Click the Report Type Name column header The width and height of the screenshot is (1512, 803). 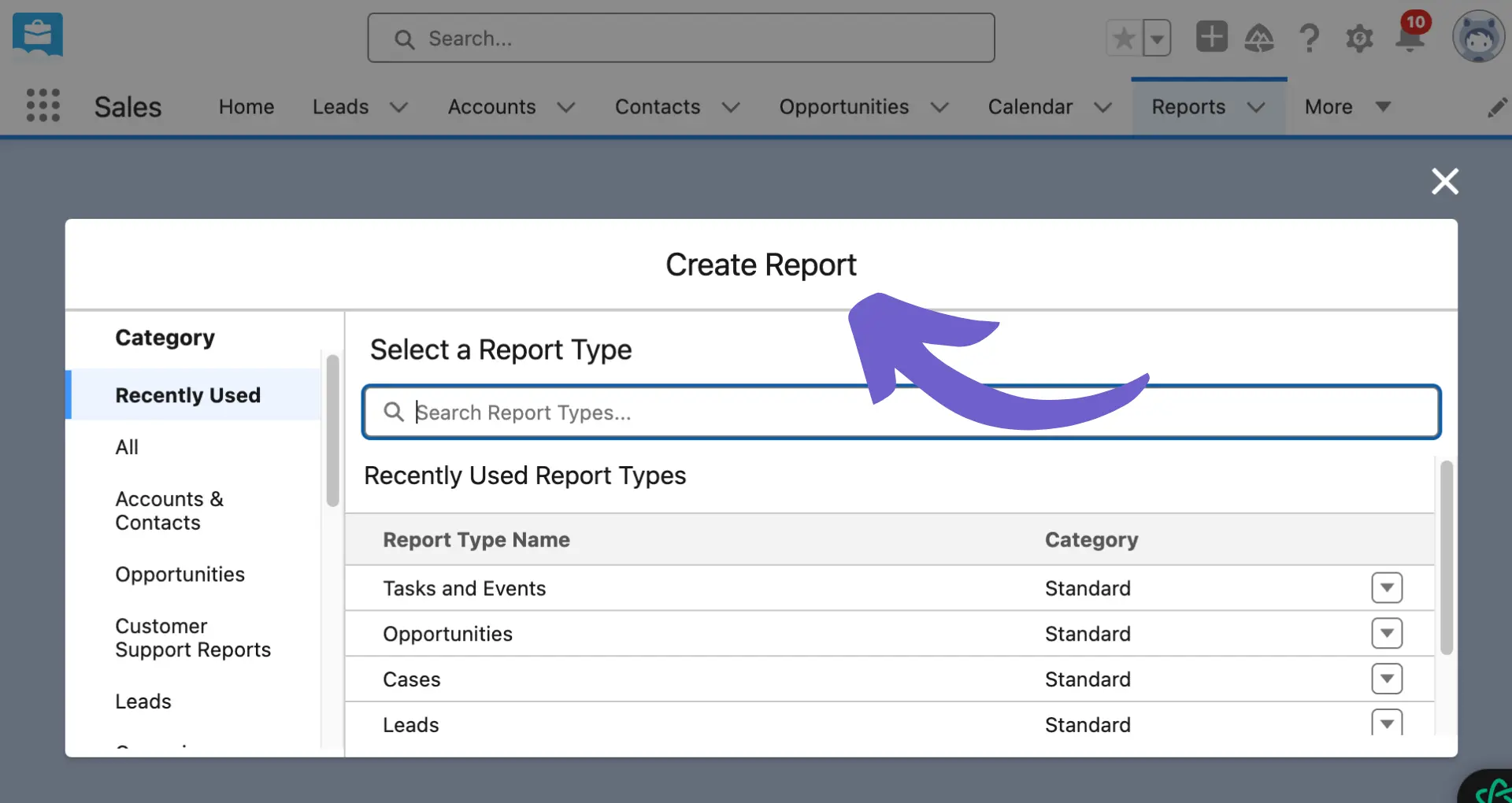coord(476,539)
